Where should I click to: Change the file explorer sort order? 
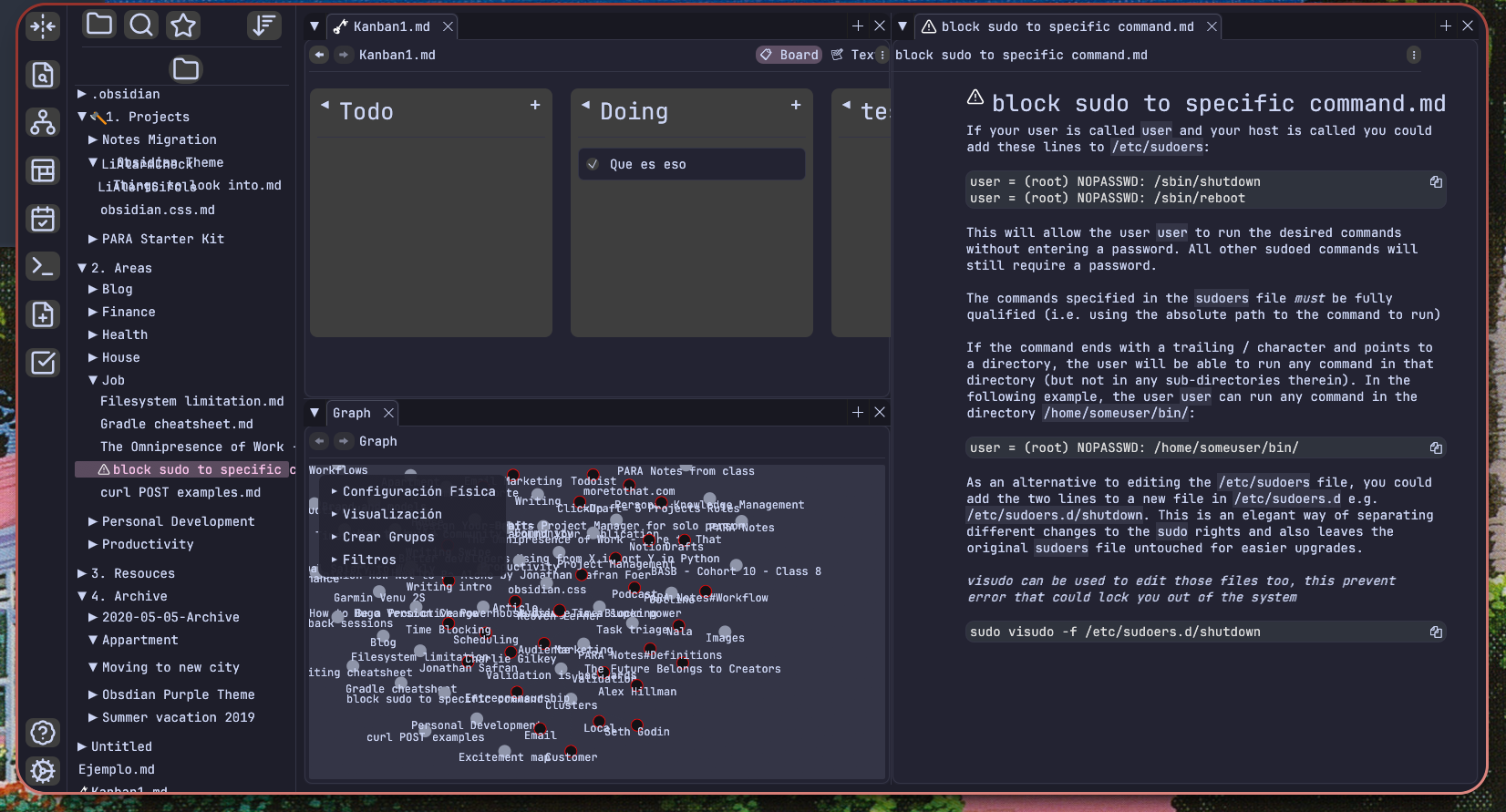(x=264, y=25)
